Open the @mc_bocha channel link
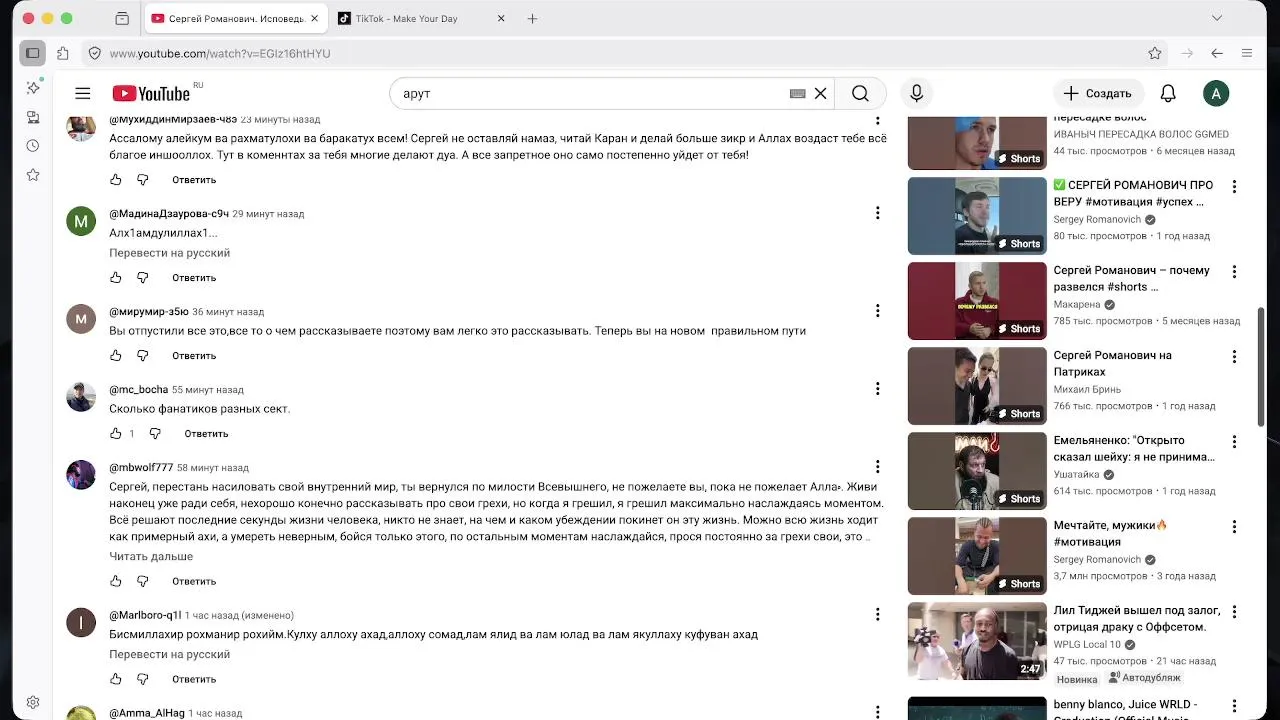Image resolution: width=1280 pixels, height=720 pixels. (x=139, y=389)
